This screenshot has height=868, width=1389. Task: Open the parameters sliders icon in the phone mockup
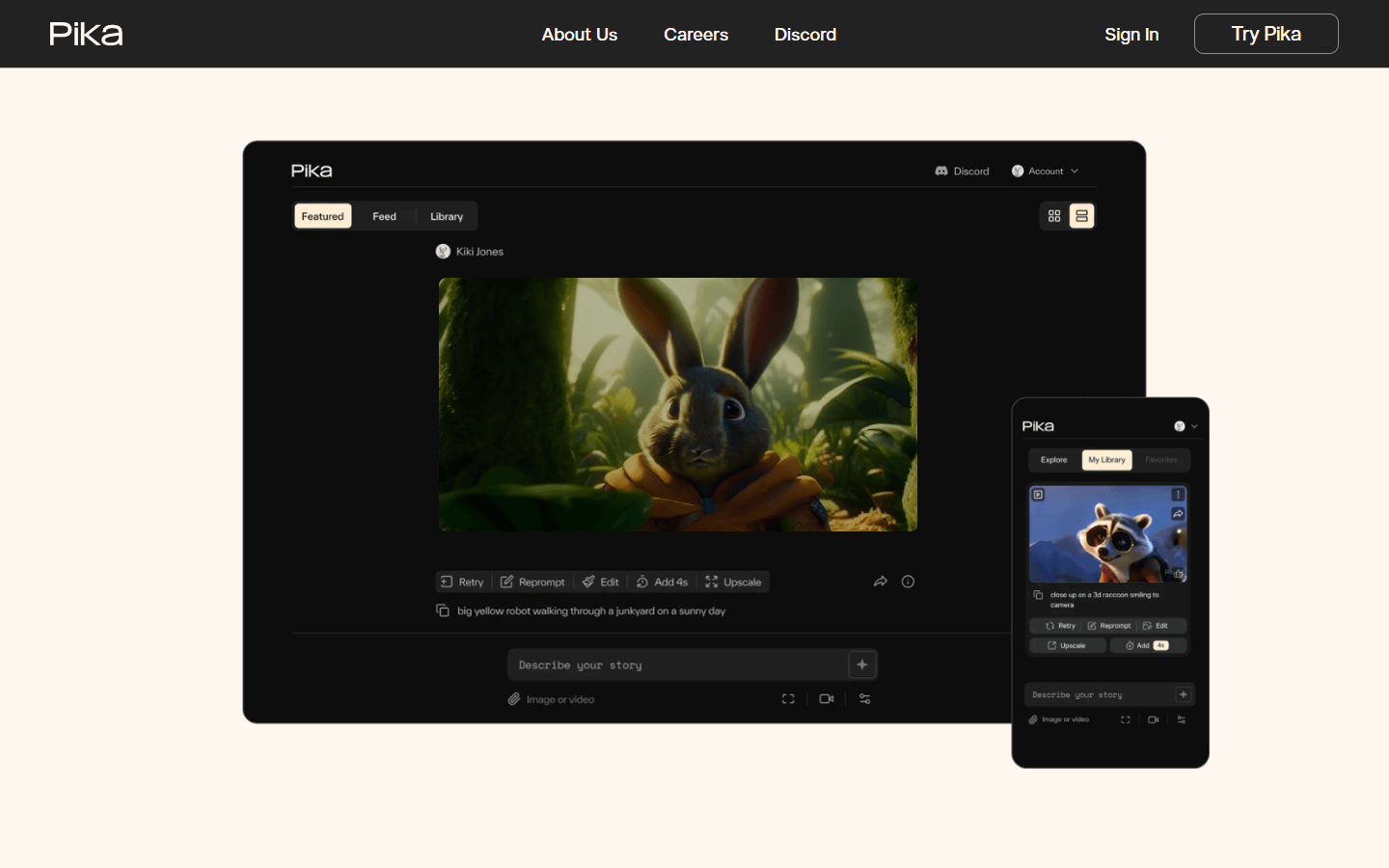coord(1182,719)
